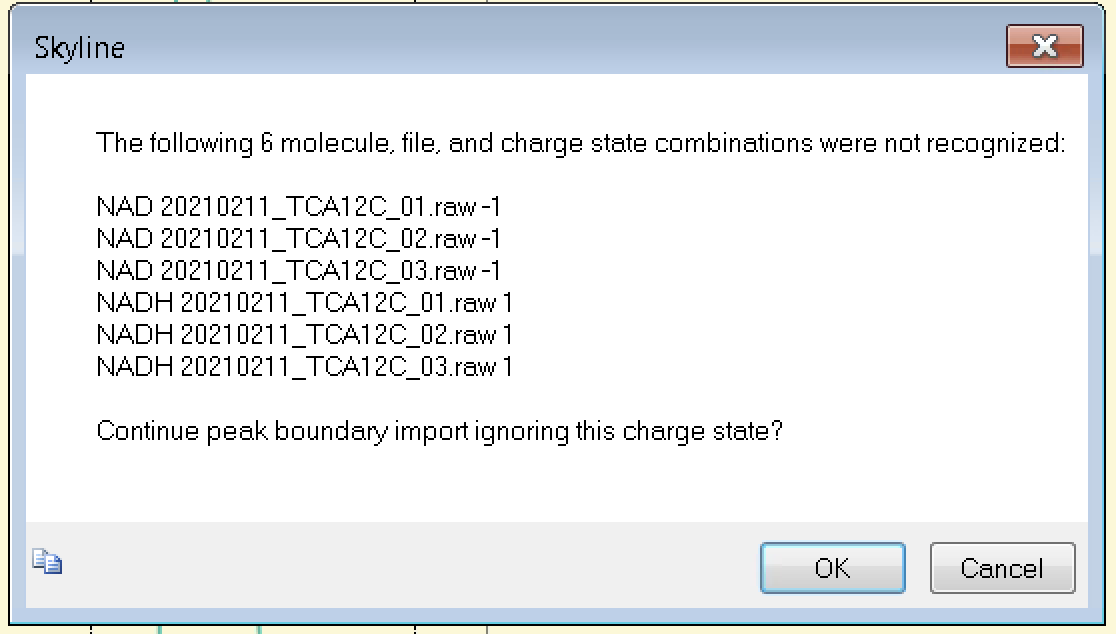Click the OK button
This screenshot has height=634, width=1116.
[x=832, y=568]
